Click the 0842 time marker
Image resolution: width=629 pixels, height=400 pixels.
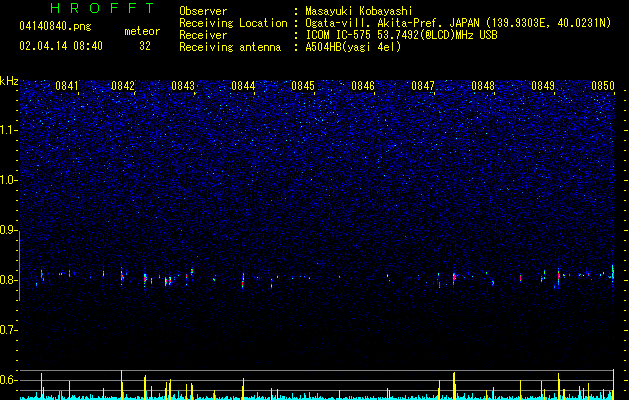(123, 86)
